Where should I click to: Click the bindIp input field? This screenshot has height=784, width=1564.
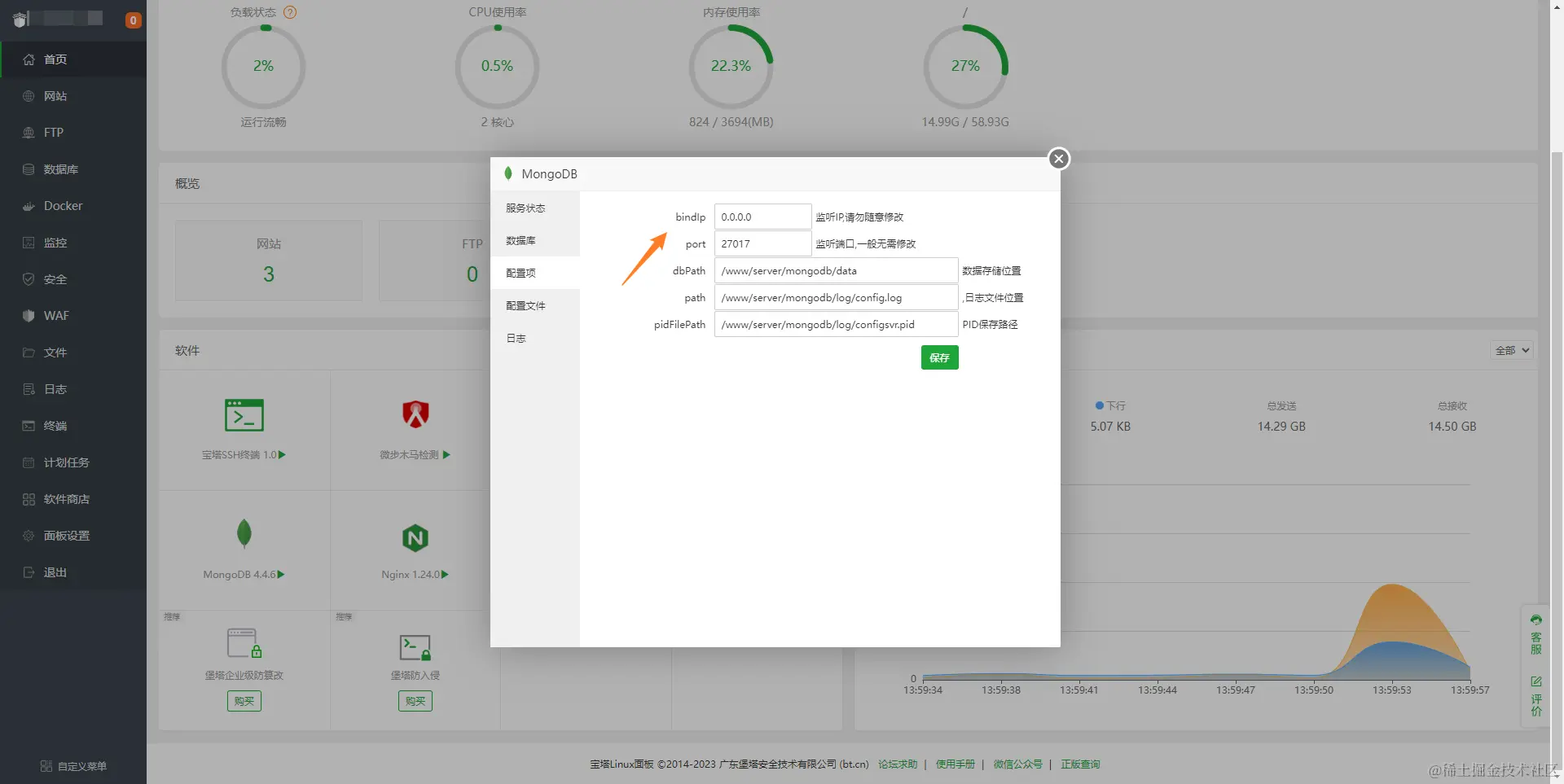(762, 217)
